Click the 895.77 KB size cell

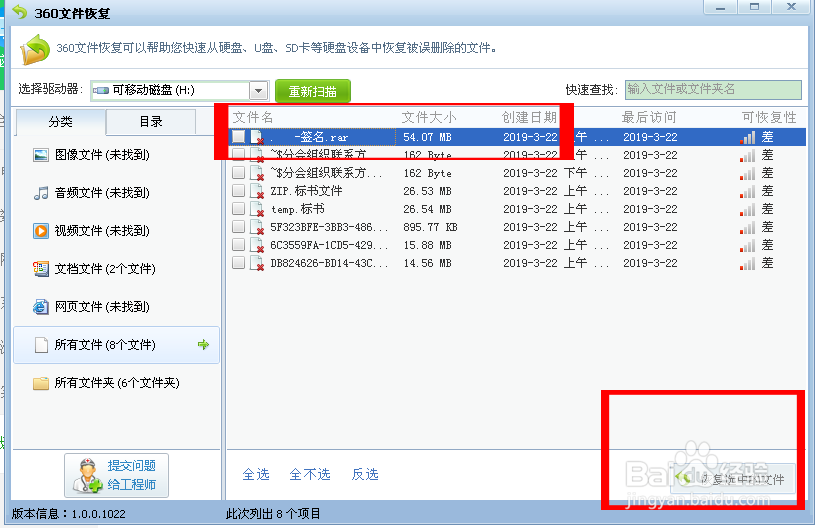pyautogui.click(x=430, y=228)
